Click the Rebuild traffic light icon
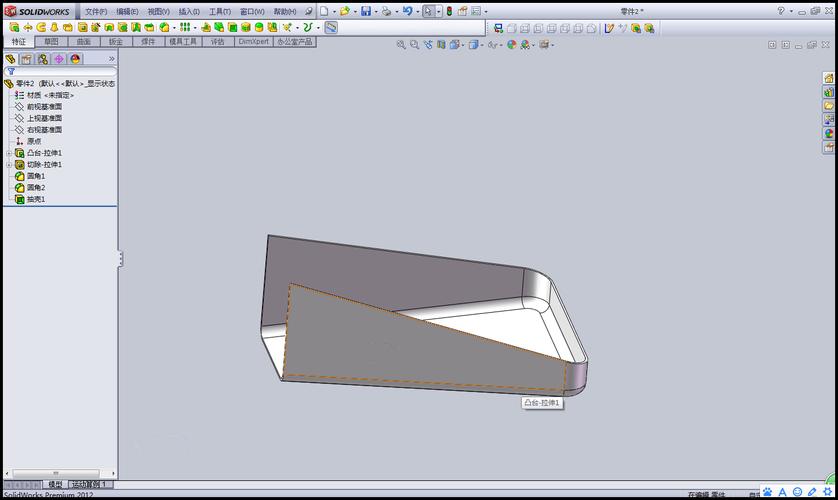The width and height of the screenshot is (838, 500). [x=449, y=11]
